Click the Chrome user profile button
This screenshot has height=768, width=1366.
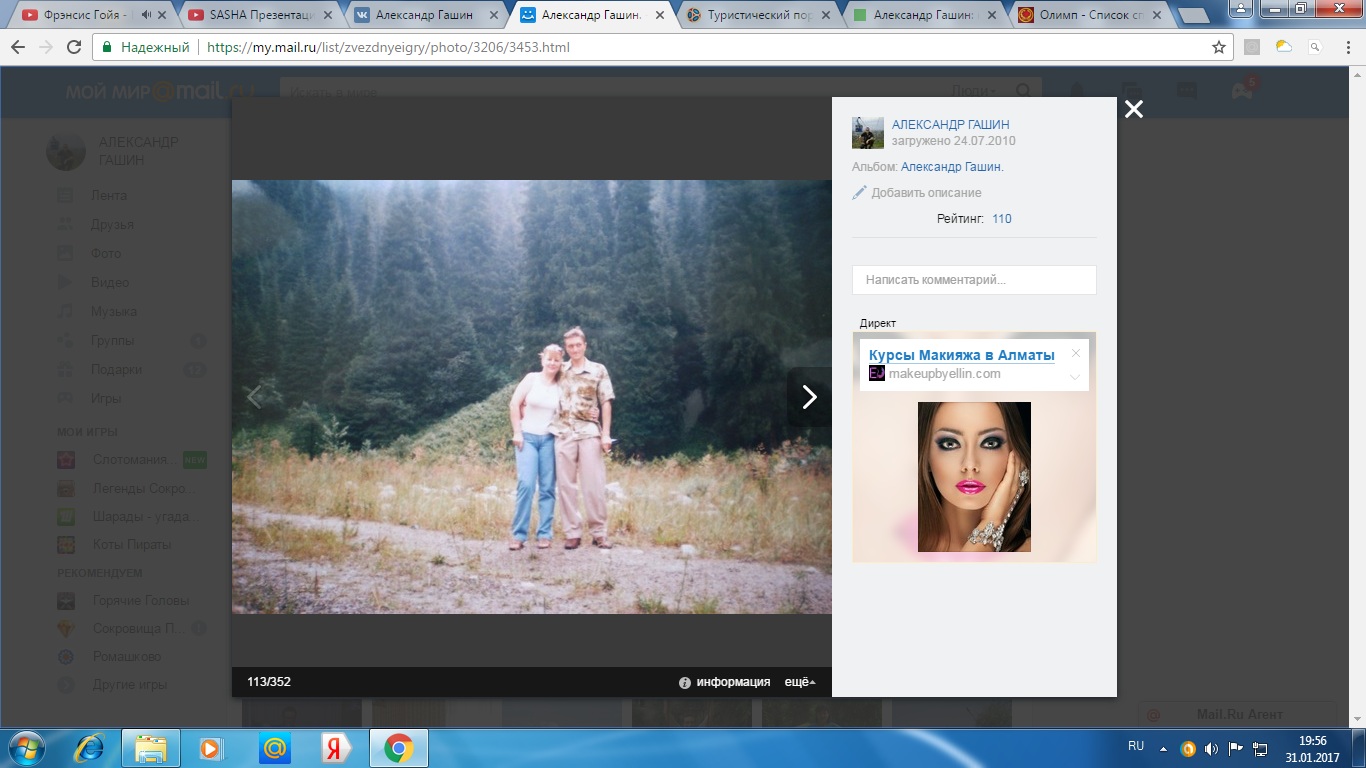point(1239,8)
